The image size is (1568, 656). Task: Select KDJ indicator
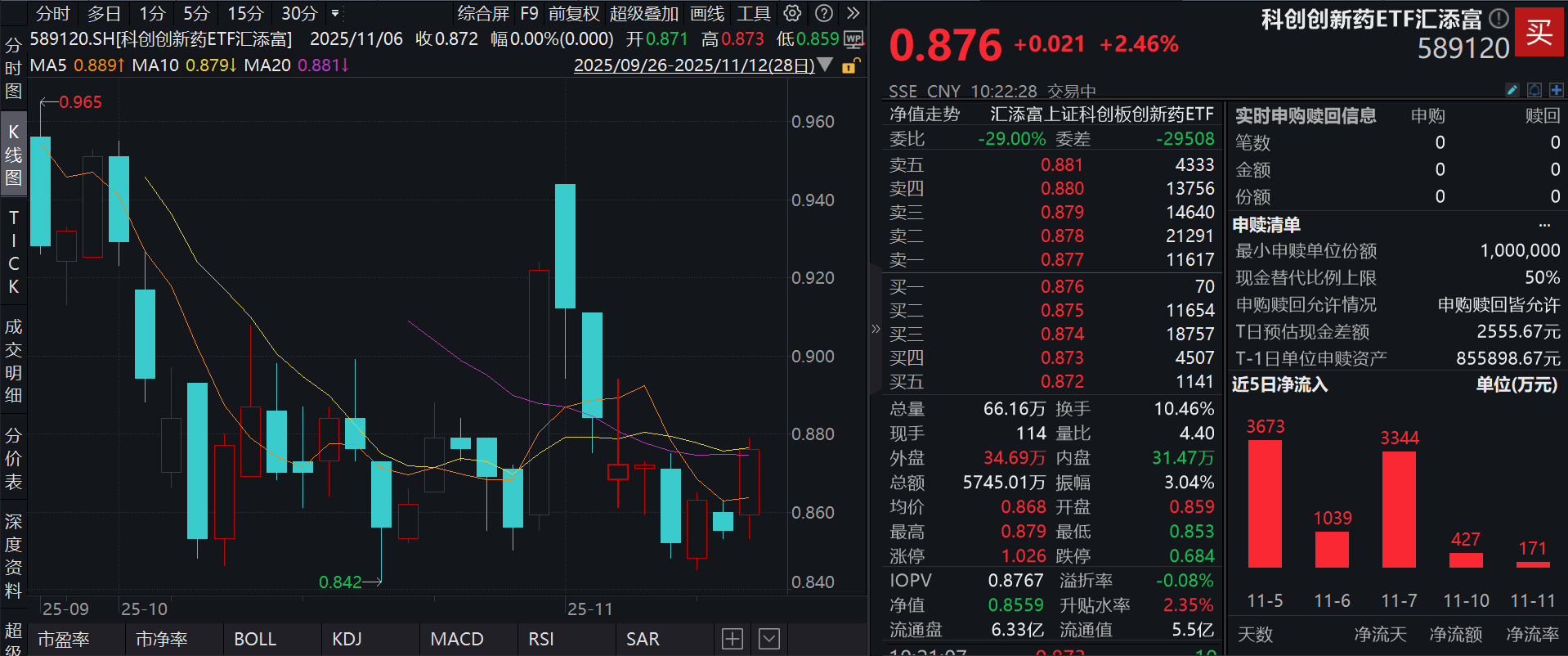[347, 639]
